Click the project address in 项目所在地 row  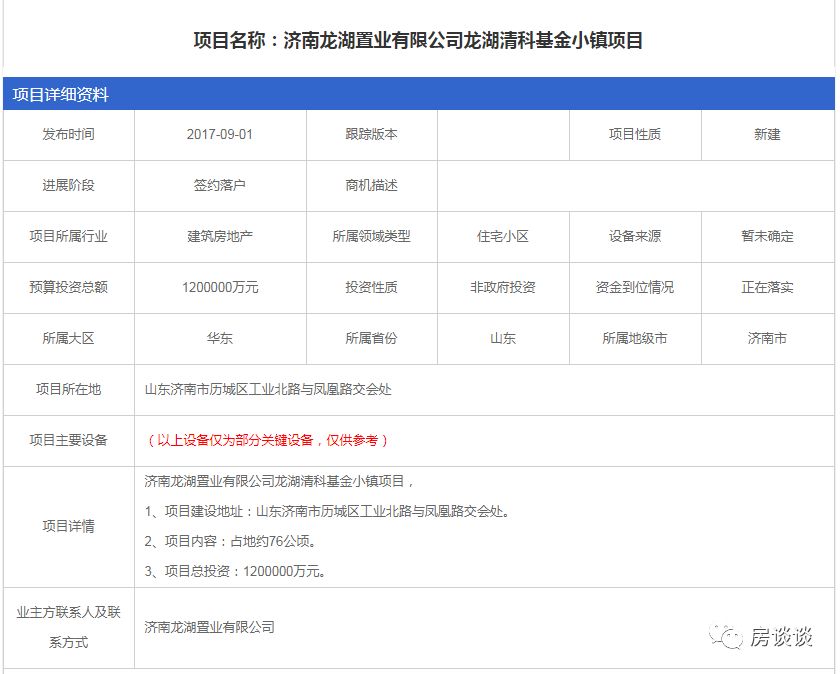click(x=268, y=389)
